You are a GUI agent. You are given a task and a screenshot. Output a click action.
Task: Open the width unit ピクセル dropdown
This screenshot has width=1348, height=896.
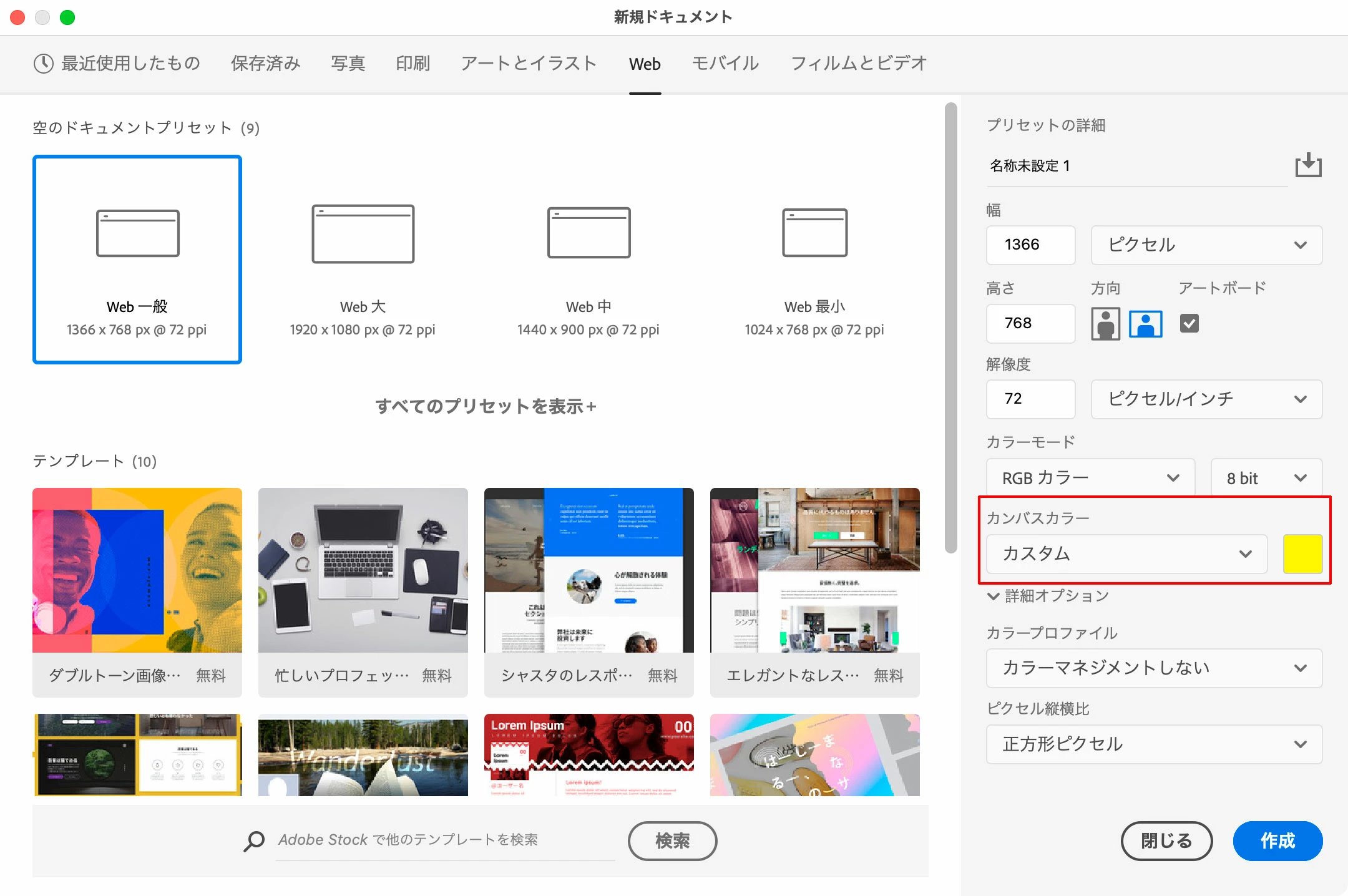click(1206, 245)
